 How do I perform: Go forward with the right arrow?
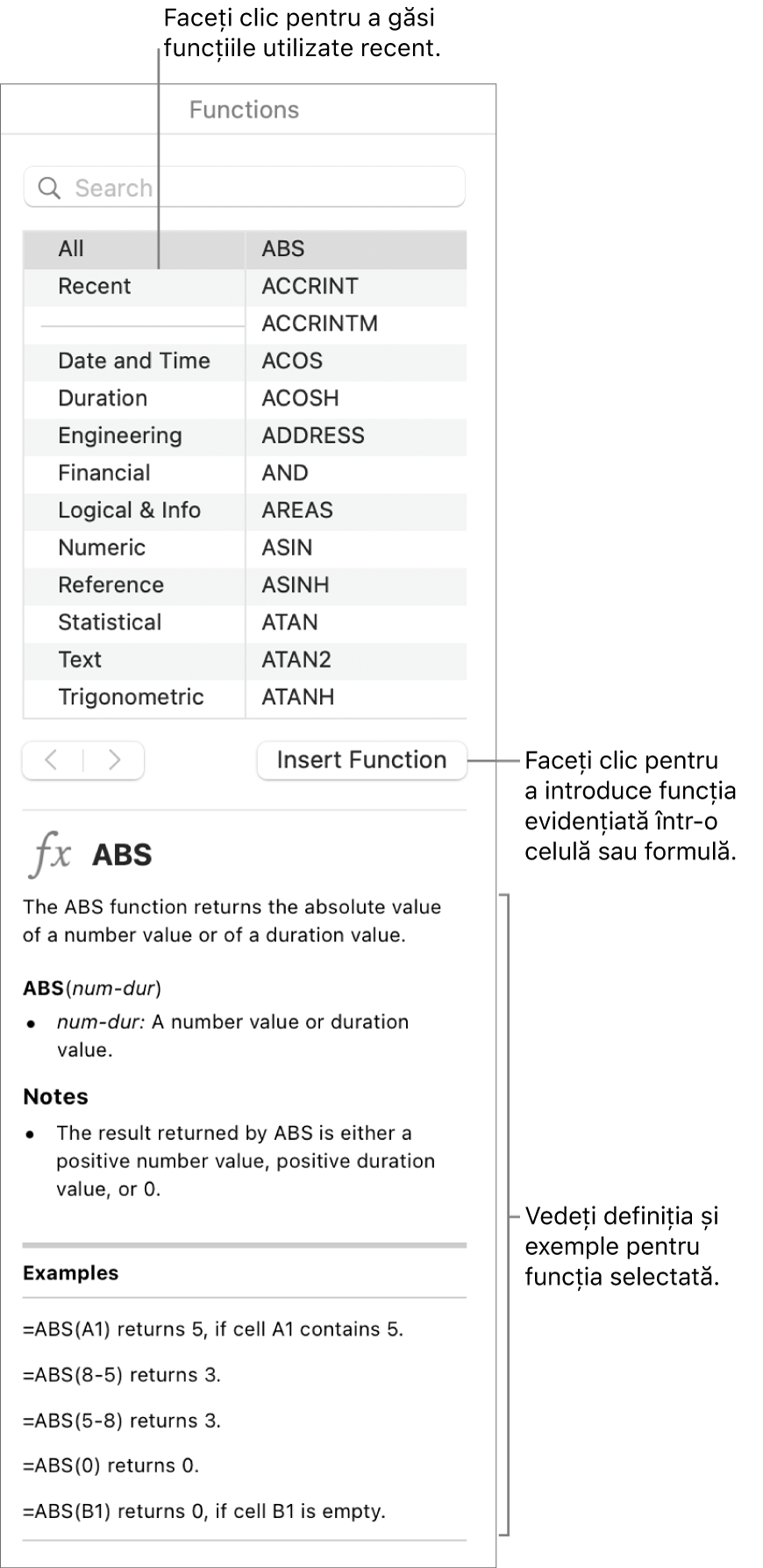coord(114,760)
